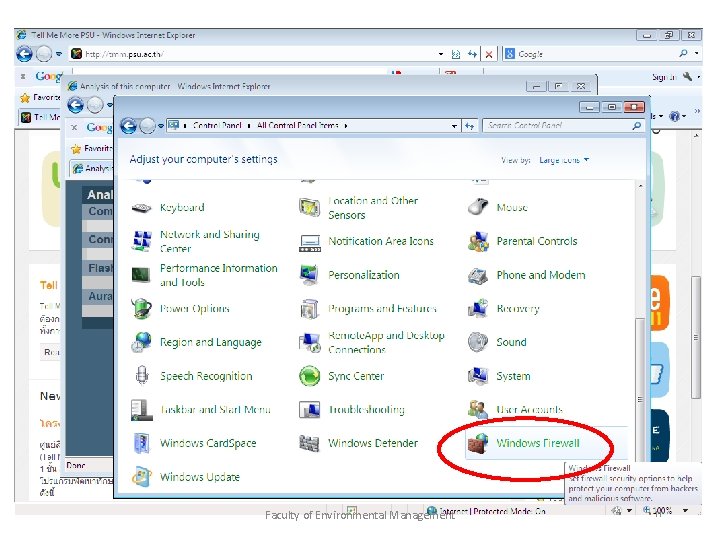Open the Region and Language icon
The width and height of the screenshot is (720, 540).
click(x=141, y=342)
